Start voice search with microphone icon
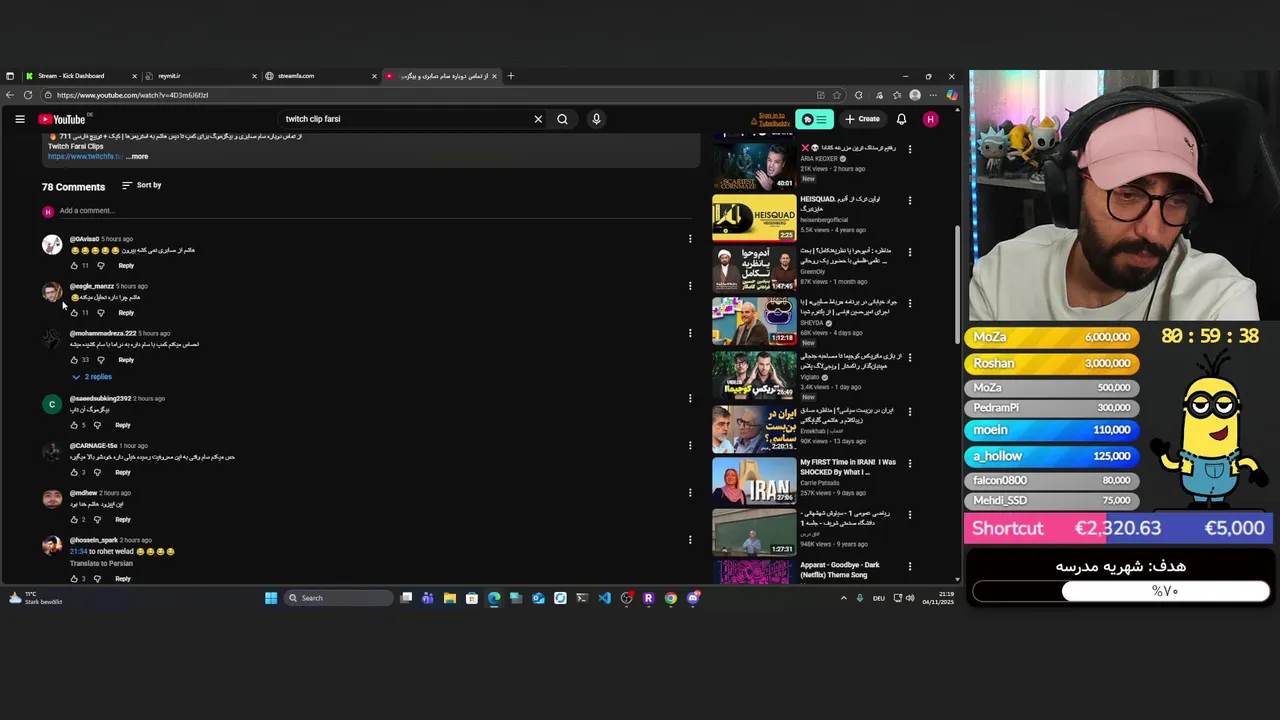The width and height of the screenshot is (1280, 720). point(596,119)
